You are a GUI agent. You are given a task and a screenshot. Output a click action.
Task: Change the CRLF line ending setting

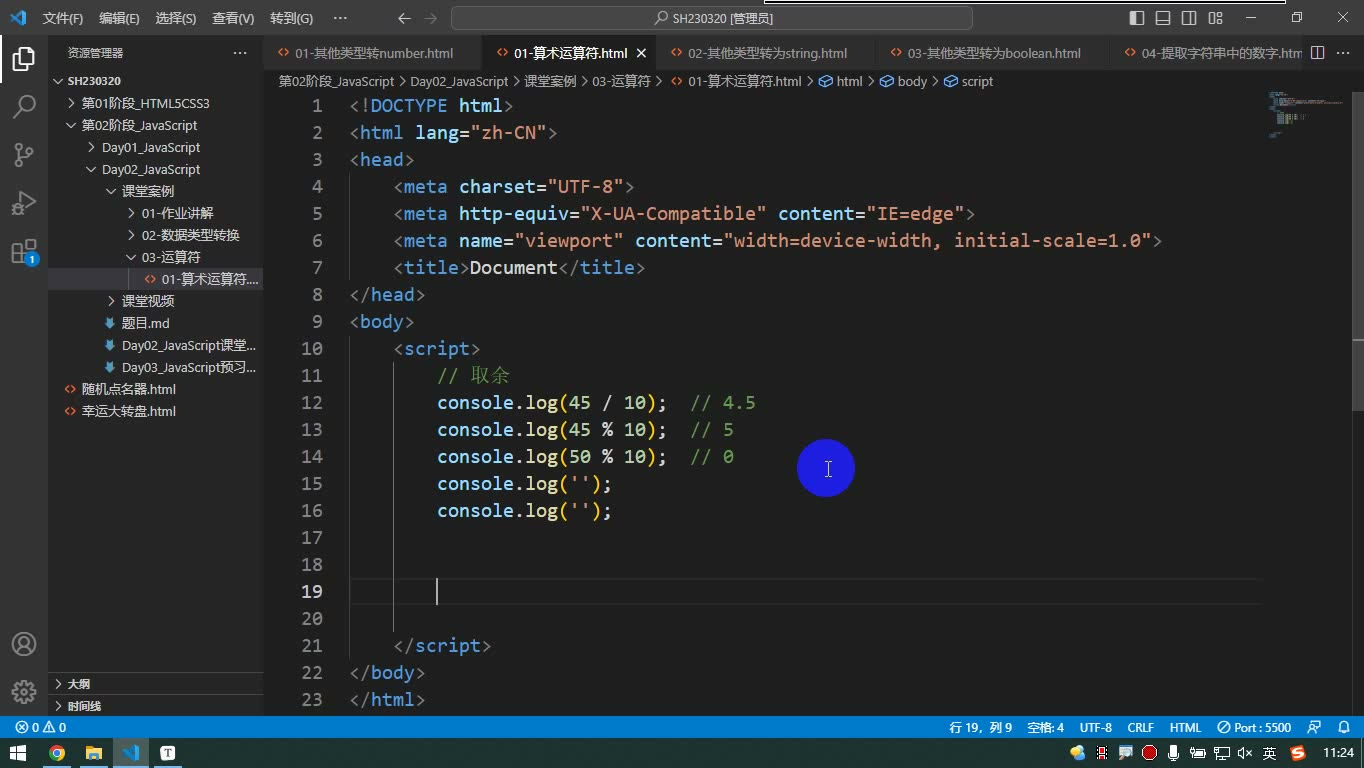[x=1140, y=728]
